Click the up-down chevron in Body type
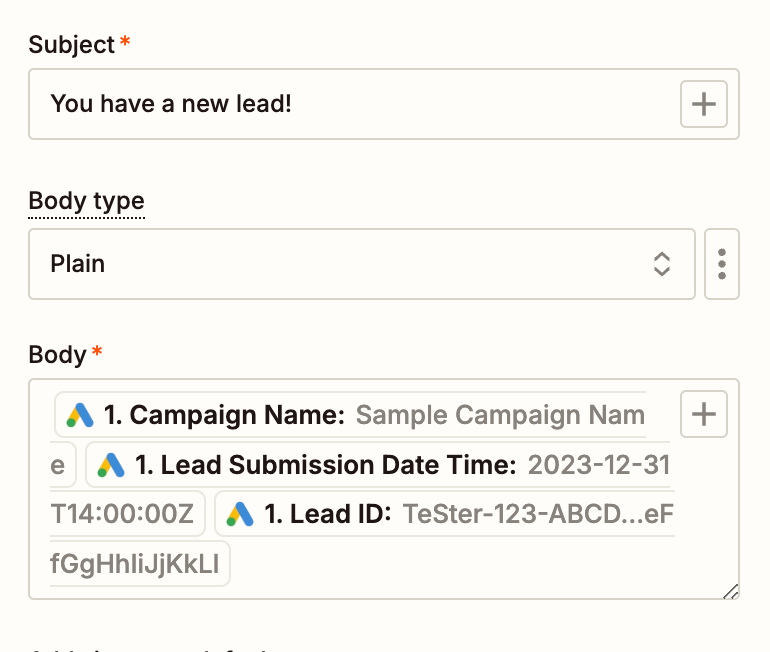The height and width of the screenshot is (652, 770). [661, 264]
